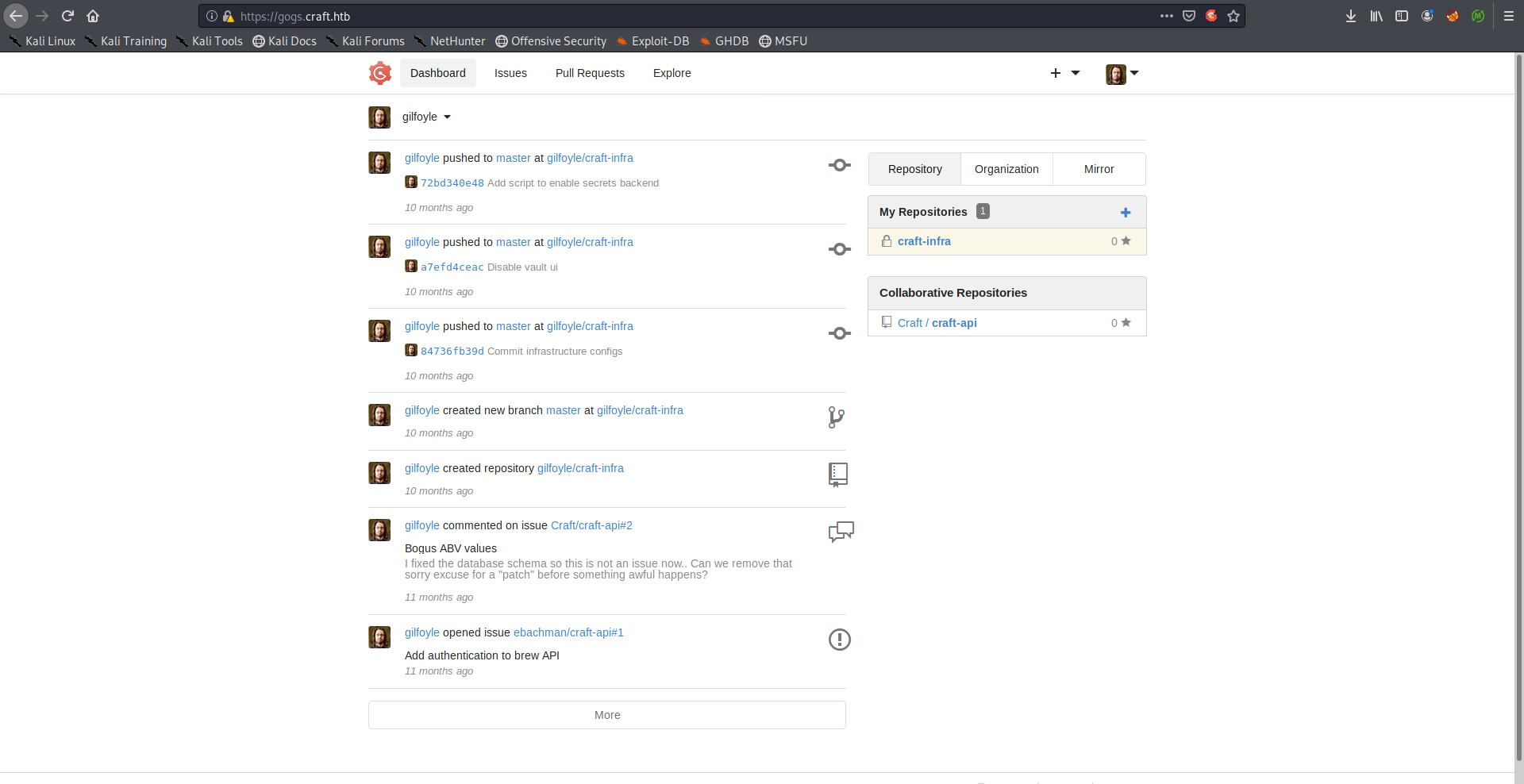This screenshot has width=1524, height=784.
Task: Switch to the Organization tab
Action: tap(1006, 169)
